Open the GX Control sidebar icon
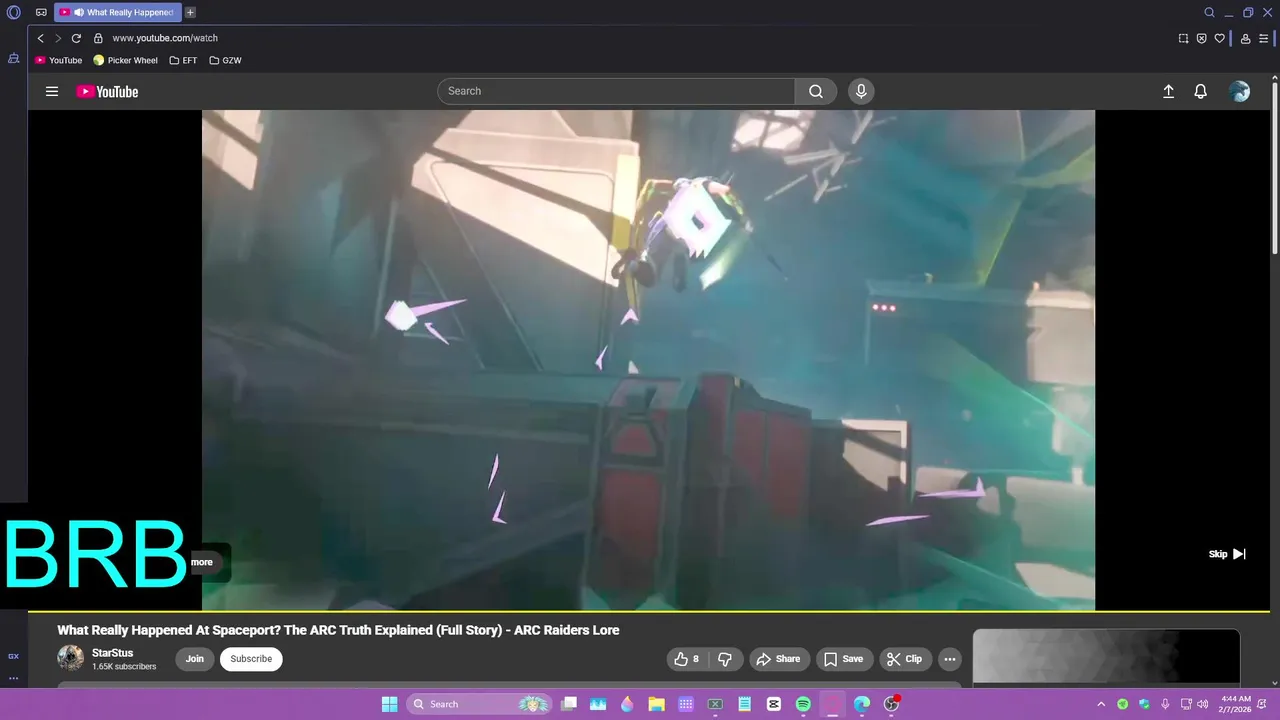 click(13, 656)
